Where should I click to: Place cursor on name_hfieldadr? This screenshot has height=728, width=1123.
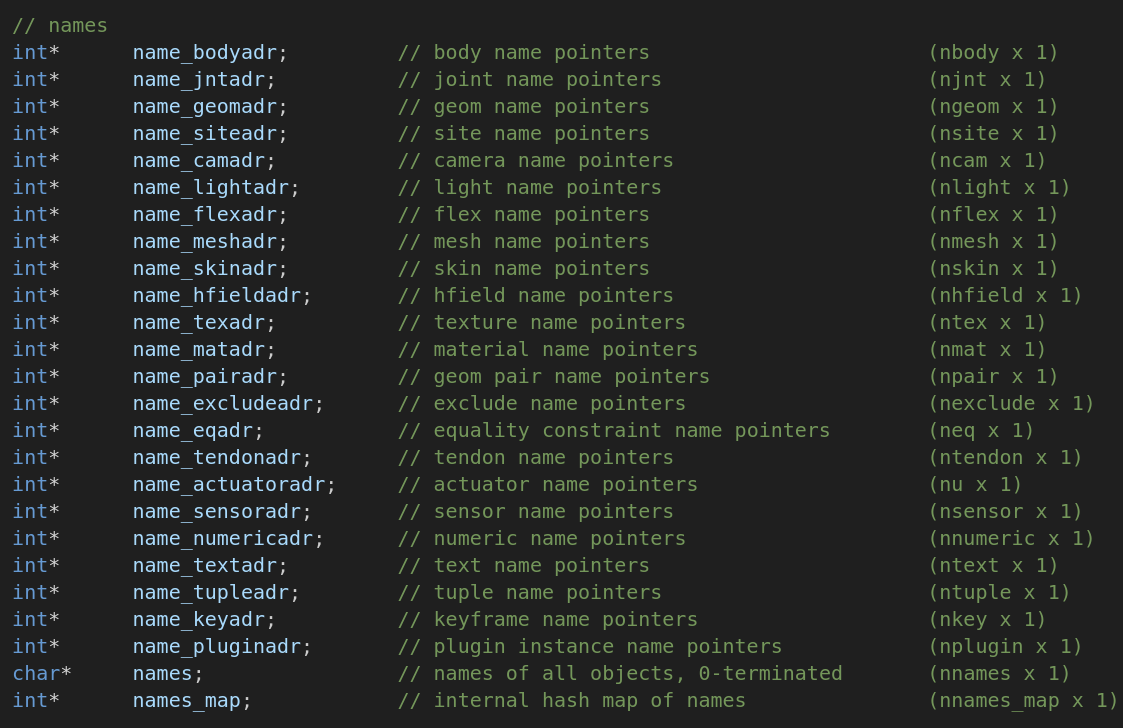(x=217, y=295)
